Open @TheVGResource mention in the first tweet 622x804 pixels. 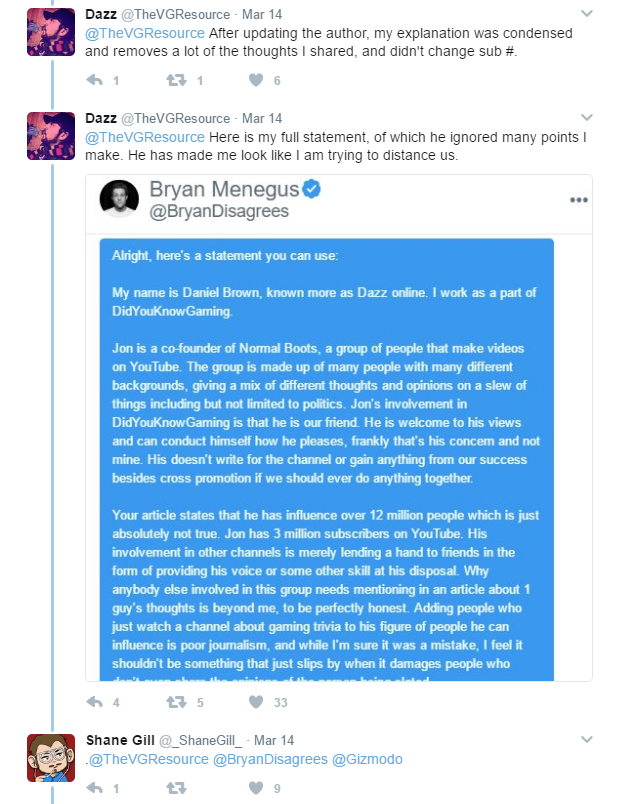click(x=145, y=33)
